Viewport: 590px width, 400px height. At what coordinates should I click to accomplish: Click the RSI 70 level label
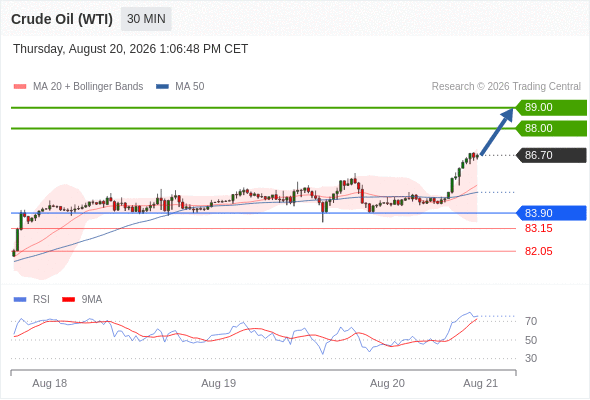[x=531, y=321]
